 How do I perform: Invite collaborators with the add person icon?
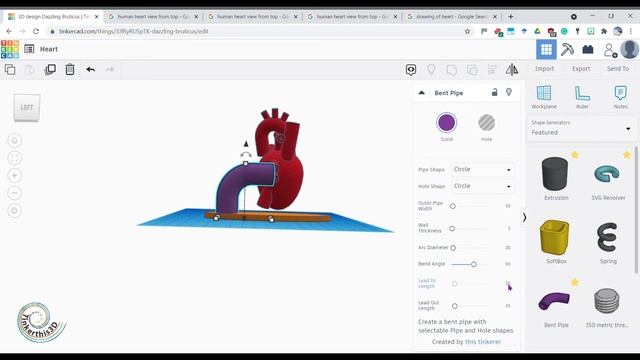point(610,50)
